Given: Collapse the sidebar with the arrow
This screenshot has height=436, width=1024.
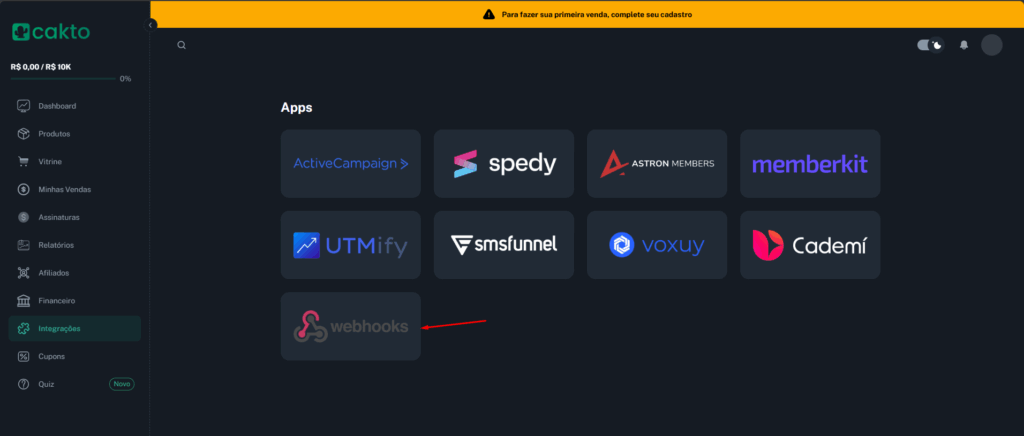Looking at the screenshot, I should point(151,24).
